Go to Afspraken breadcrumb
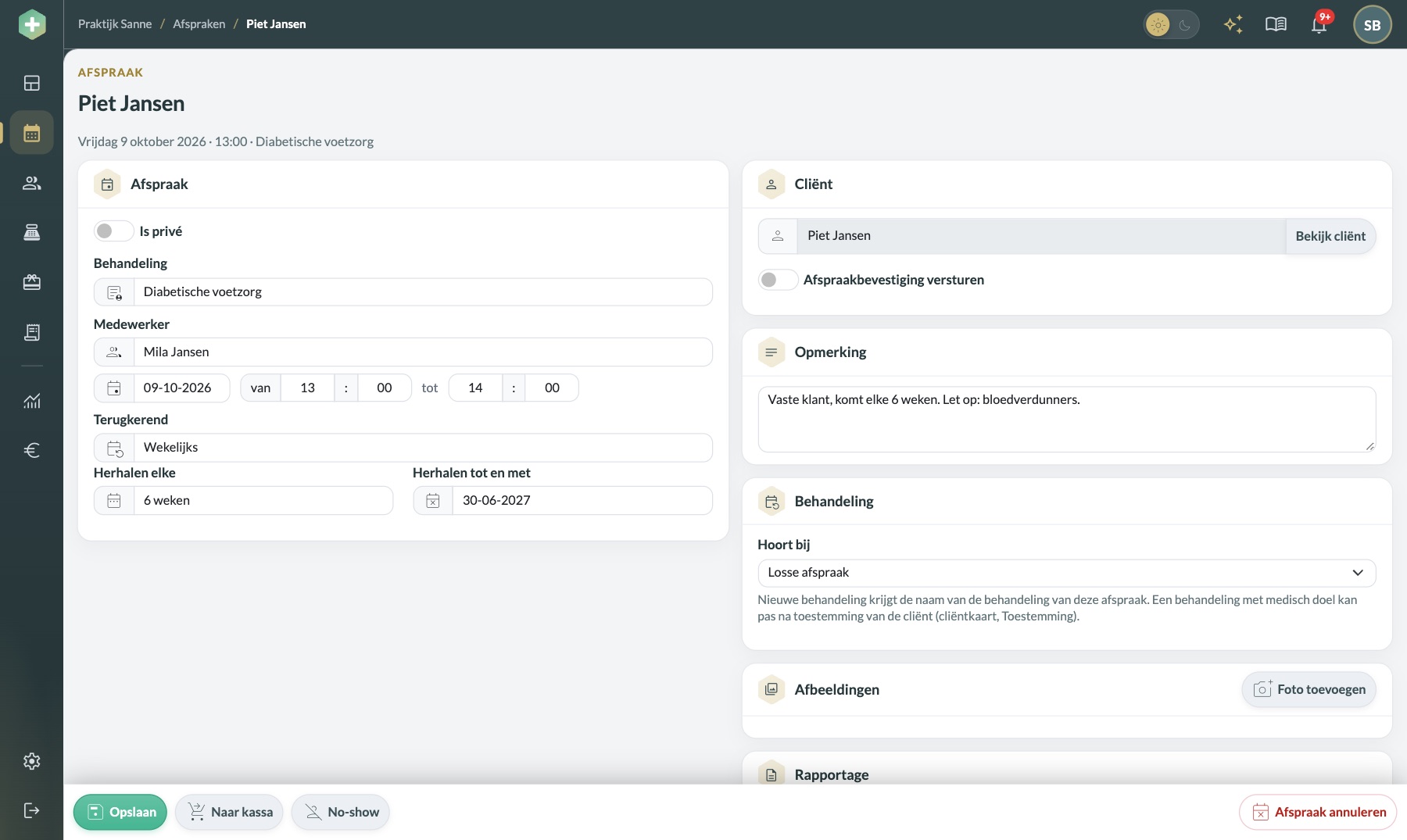Screen dimensions: 1407x840 199,24
